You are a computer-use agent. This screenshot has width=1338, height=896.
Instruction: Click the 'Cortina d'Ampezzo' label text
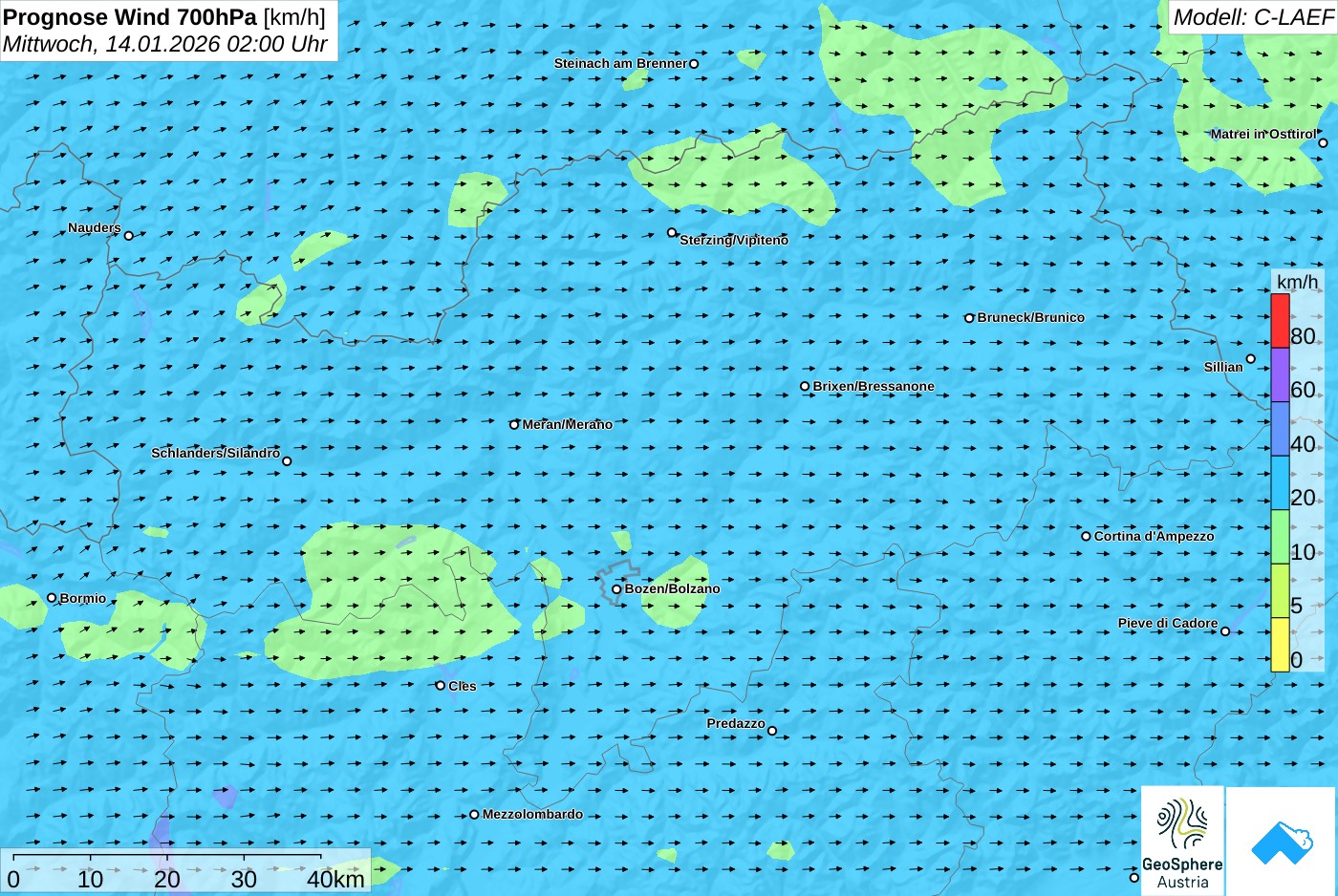pyautogui.click(x=1154, y=536)
